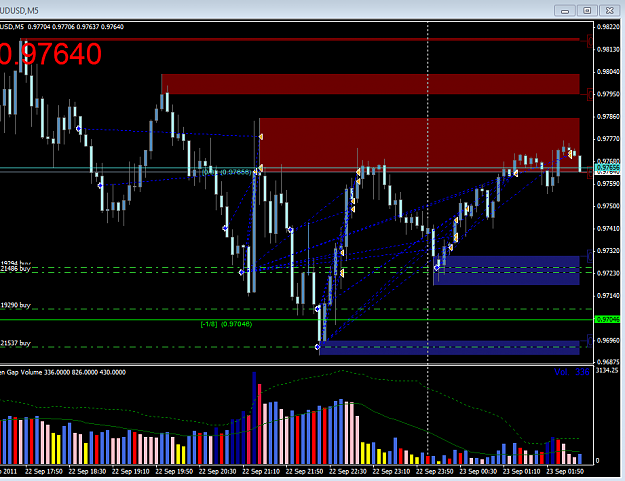Select the 21537 buy order label

[15, 343]
